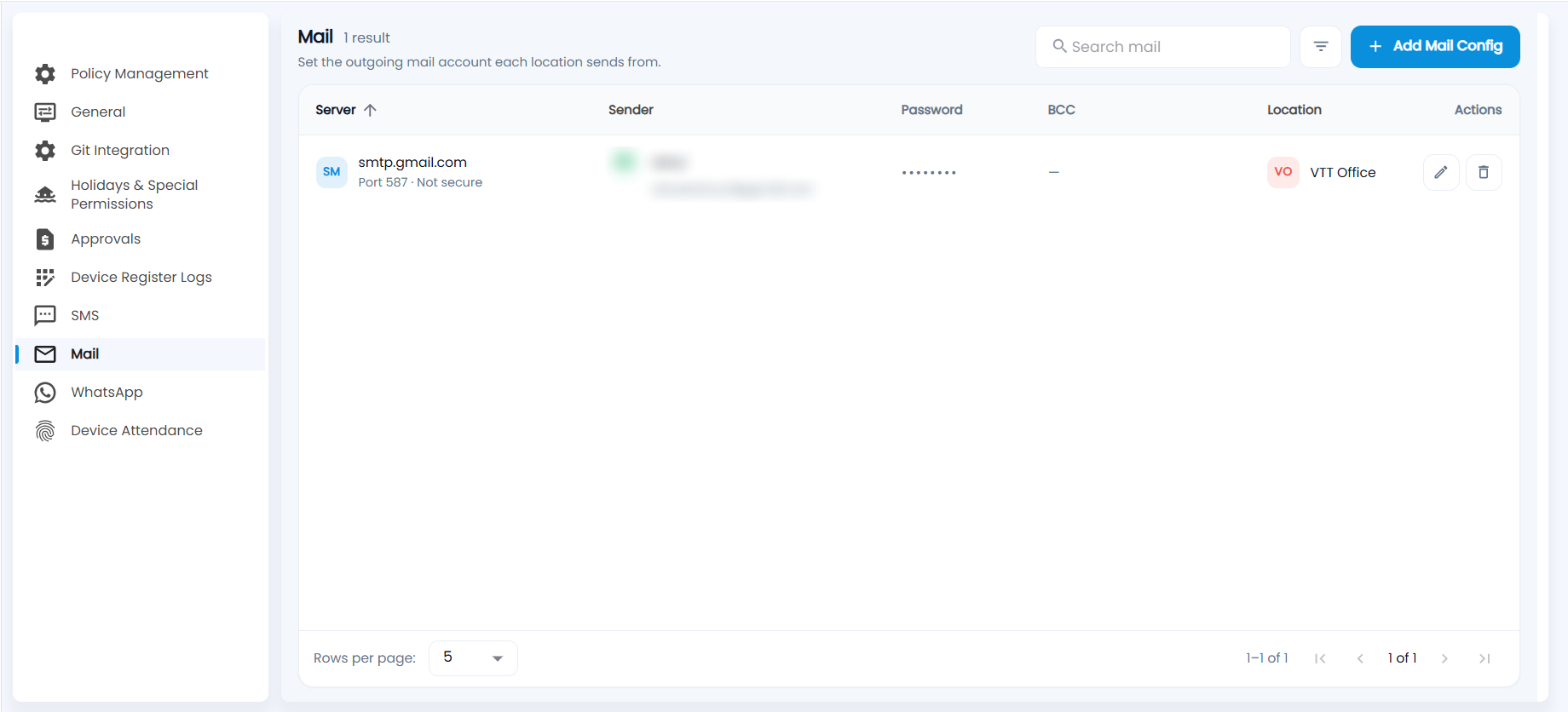Click the Device Register Logs icon
Image resolution: width=1568 pixels, height=712 pixels.
click(x=45, y=278)
